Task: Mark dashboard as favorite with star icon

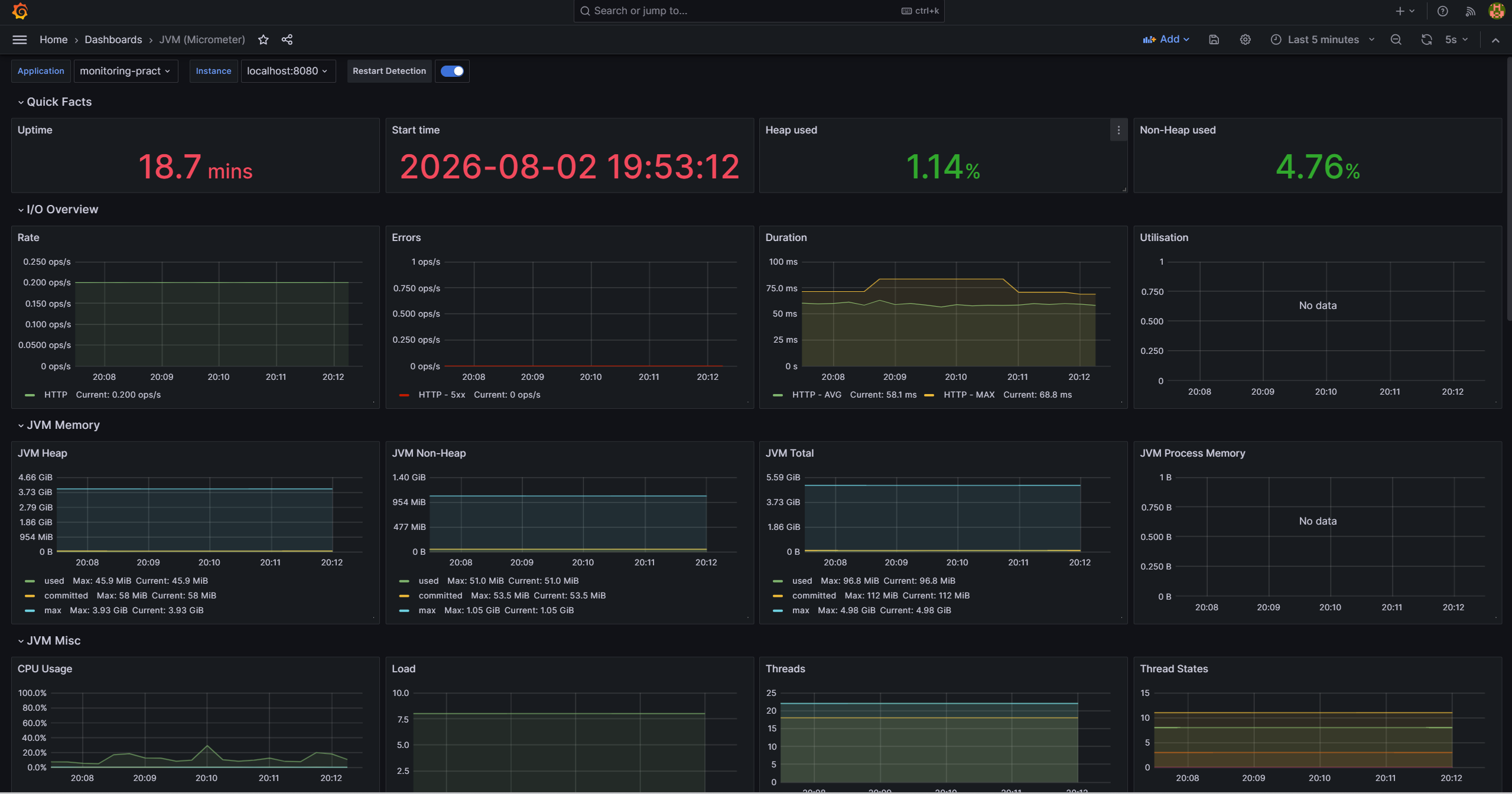Action: click(264, 40)
